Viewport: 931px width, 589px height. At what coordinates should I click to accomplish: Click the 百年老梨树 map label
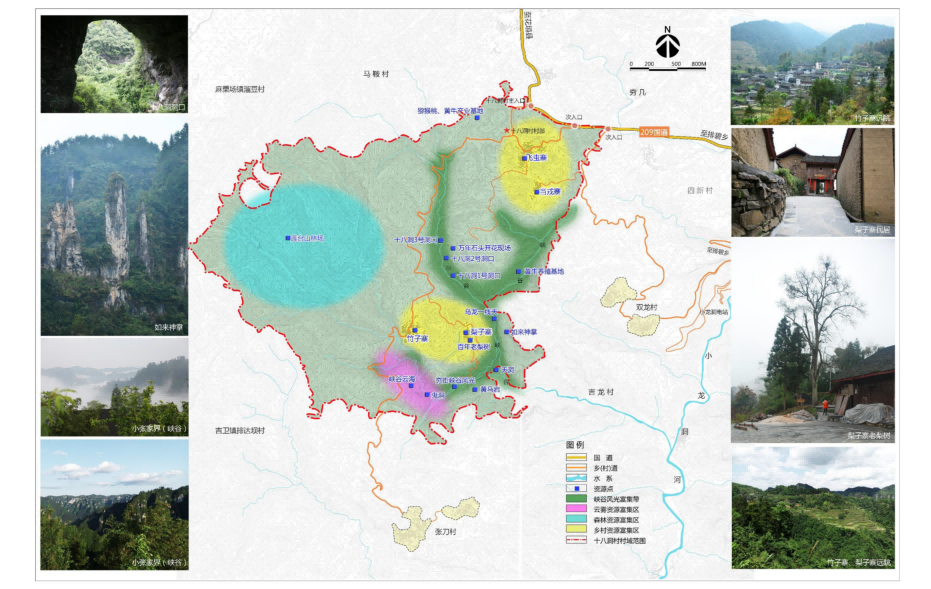474,346
